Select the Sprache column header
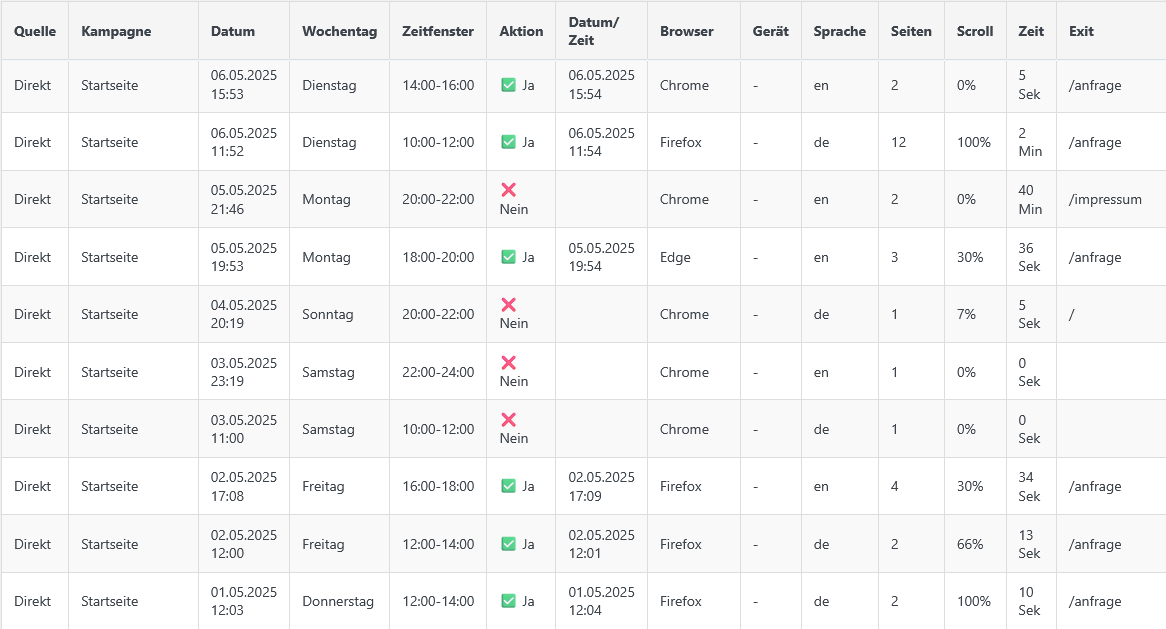The height and width of the screenshot is (629, 1166). (839, 31)
